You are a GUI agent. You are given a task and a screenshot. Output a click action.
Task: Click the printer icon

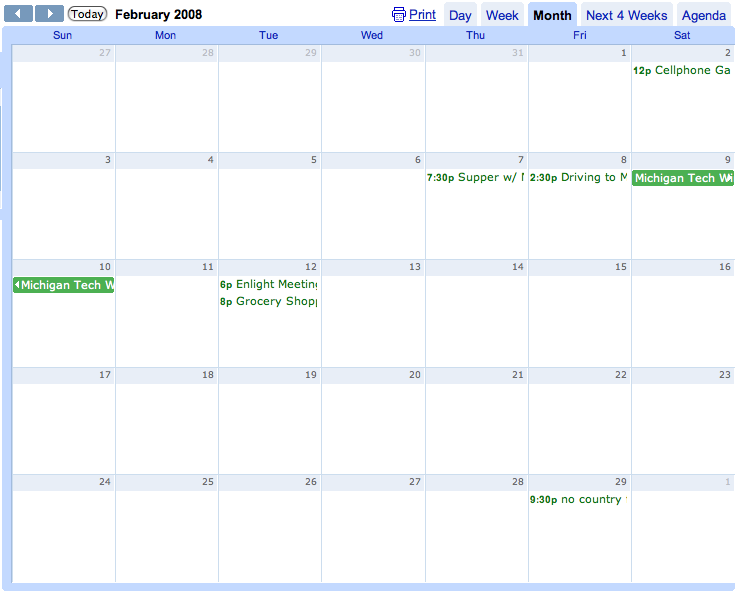(399, 15)
